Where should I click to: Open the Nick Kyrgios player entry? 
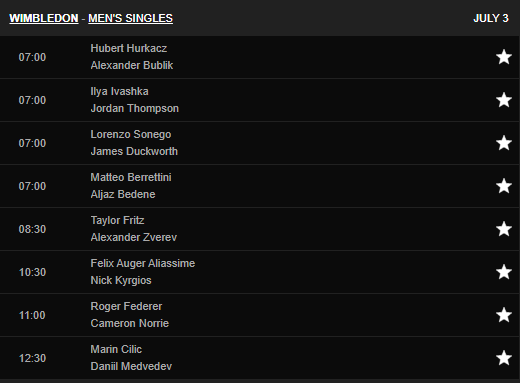(121, 280)
